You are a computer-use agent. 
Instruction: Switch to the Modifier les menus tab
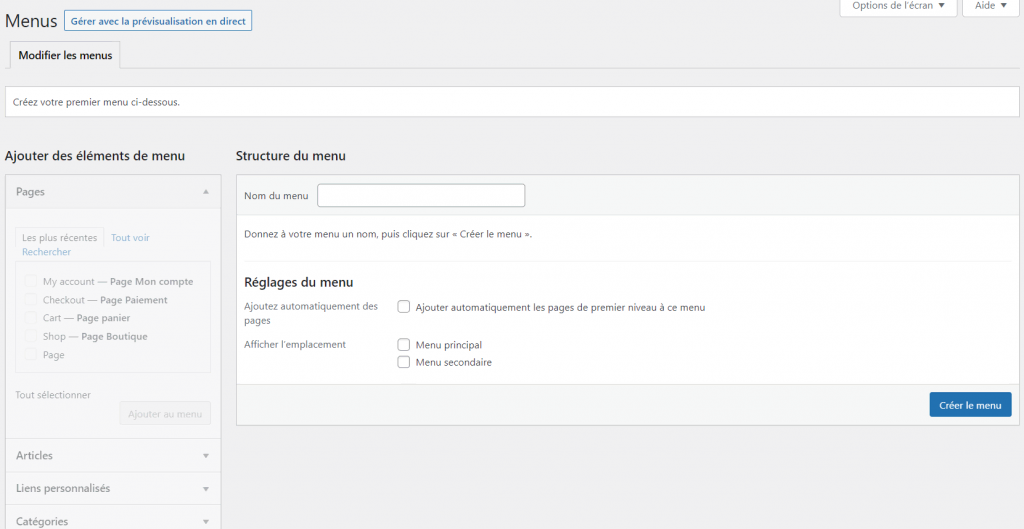click(65, 55)
